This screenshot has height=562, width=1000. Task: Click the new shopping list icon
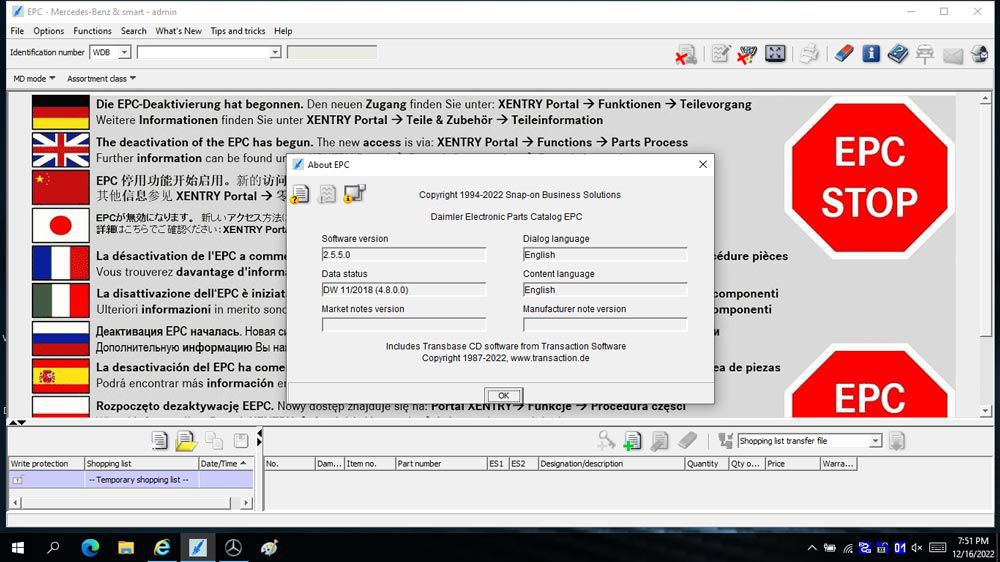(x=159, y=440)
